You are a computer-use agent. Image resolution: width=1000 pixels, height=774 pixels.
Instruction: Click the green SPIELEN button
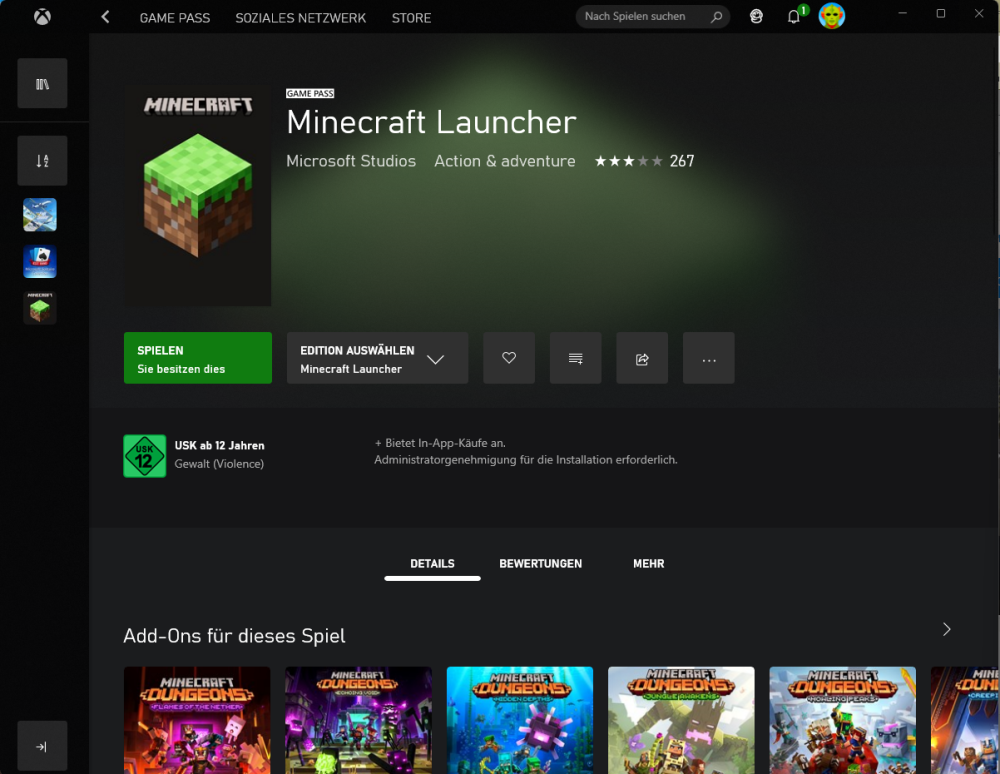(x=198, y=358)
